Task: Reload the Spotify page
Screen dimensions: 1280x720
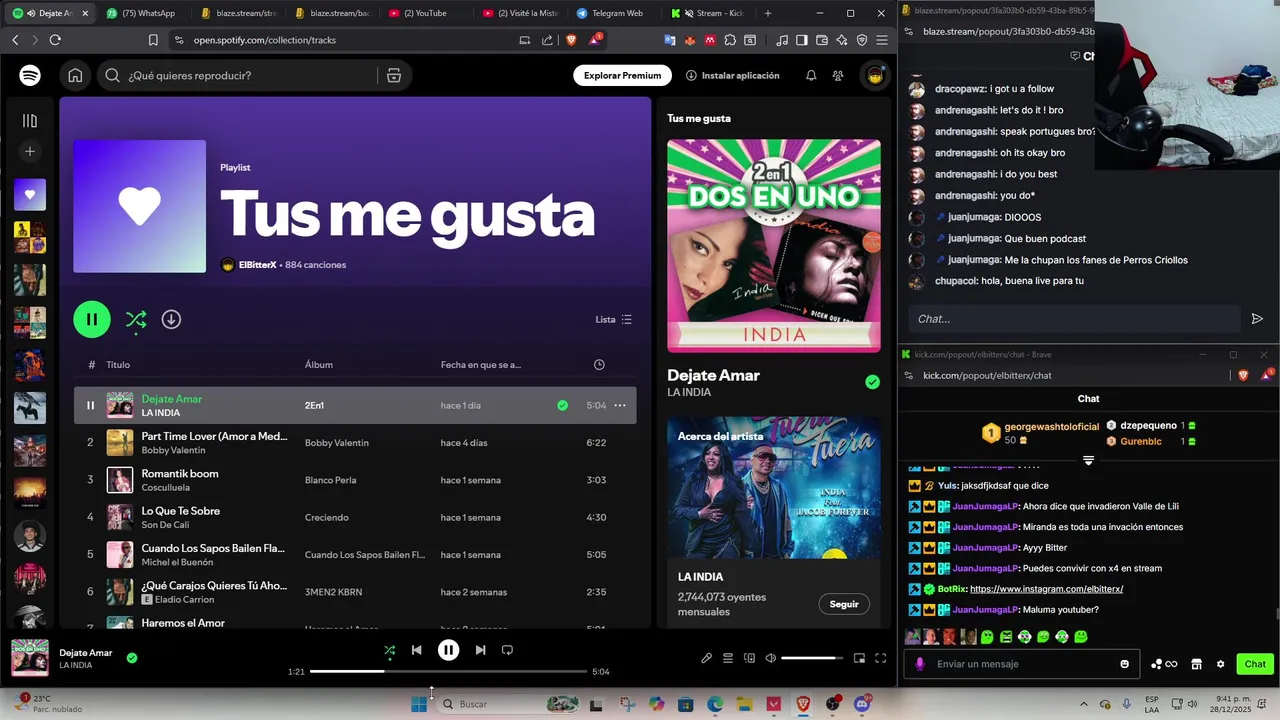Action: (x=55, y=40)
